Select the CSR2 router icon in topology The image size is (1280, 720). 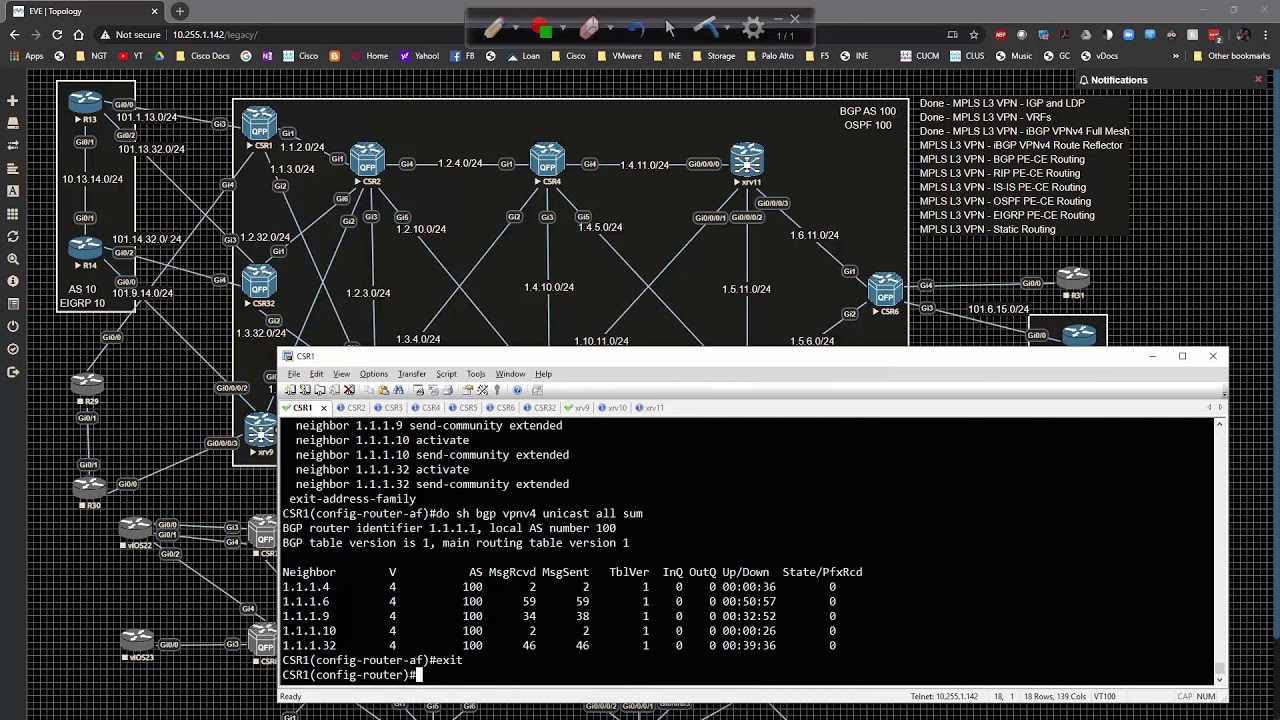(367, 160)
